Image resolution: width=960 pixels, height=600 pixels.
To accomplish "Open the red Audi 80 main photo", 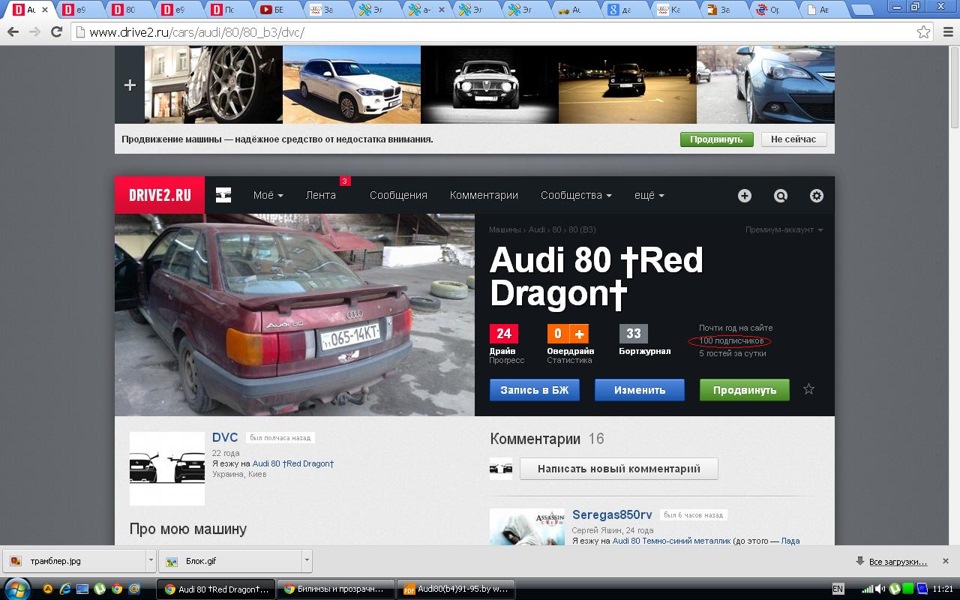I will pos(295,315).
